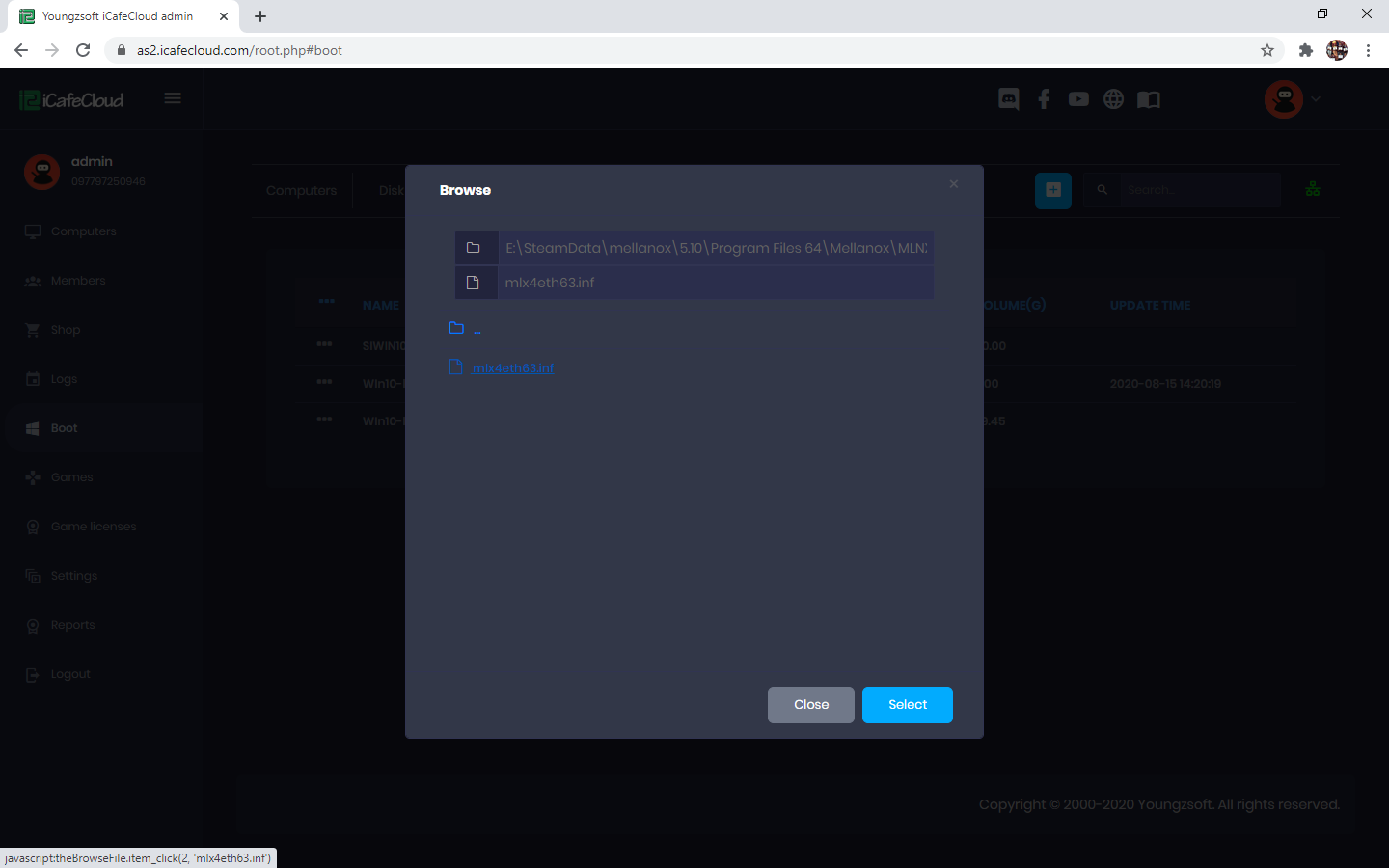Switch to the Disk tab
Screen dimensions: 1389x868
(x=392, y=190)
